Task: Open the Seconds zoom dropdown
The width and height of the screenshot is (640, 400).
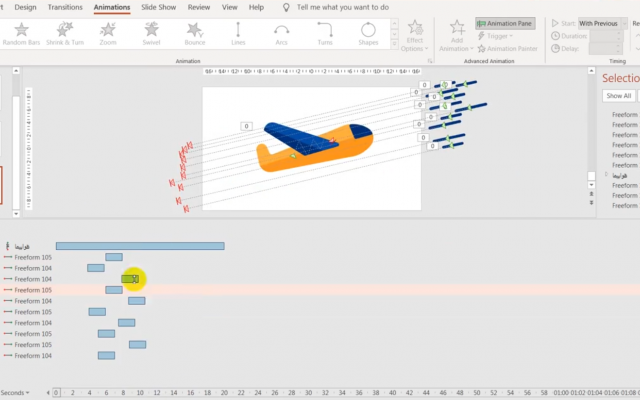Action: click(x=16, y=393)
